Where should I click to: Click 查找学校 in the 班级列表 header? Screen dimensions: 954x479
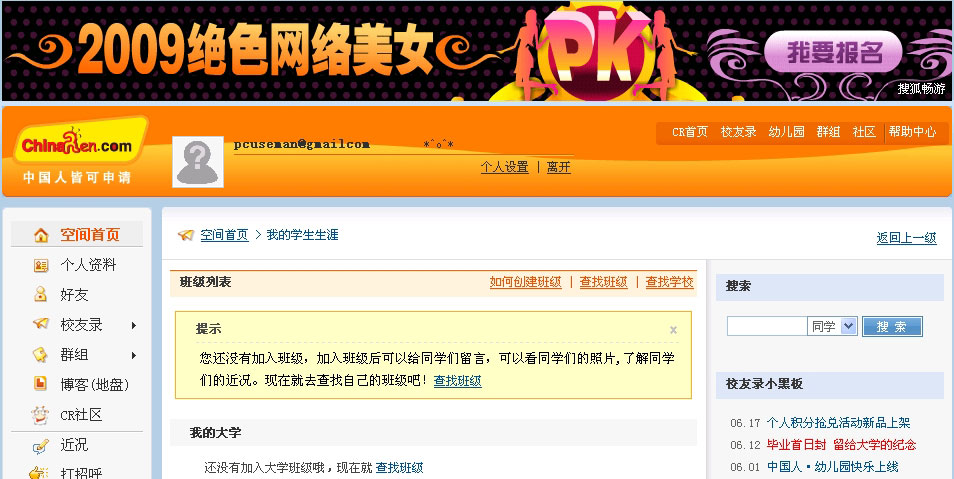click(669, 282)
